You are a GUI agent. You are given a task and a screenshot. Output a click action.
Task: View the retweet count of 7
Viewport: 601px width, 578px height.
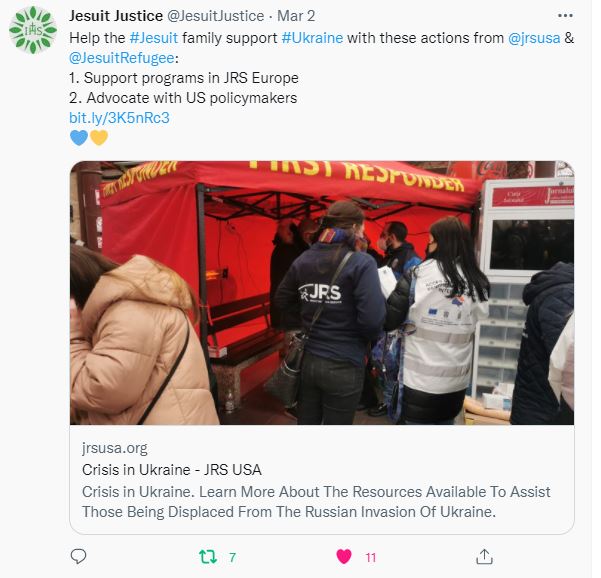(x=232, y=557)
